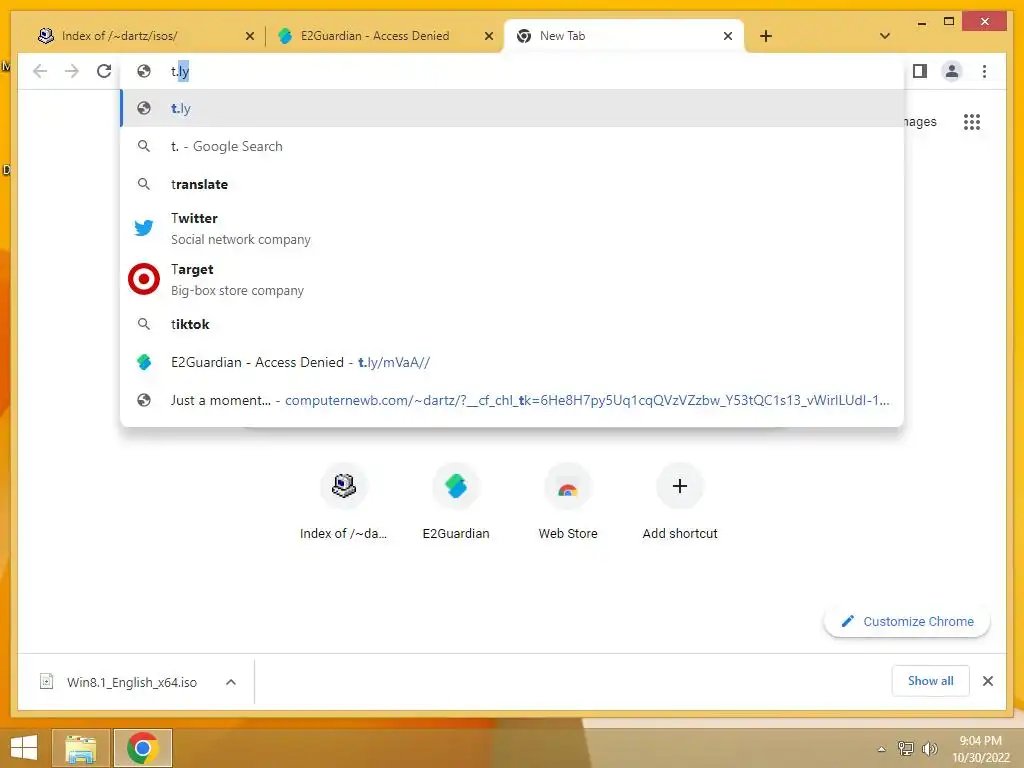Switch to E2Guardian - Access Denied tab

384,36
